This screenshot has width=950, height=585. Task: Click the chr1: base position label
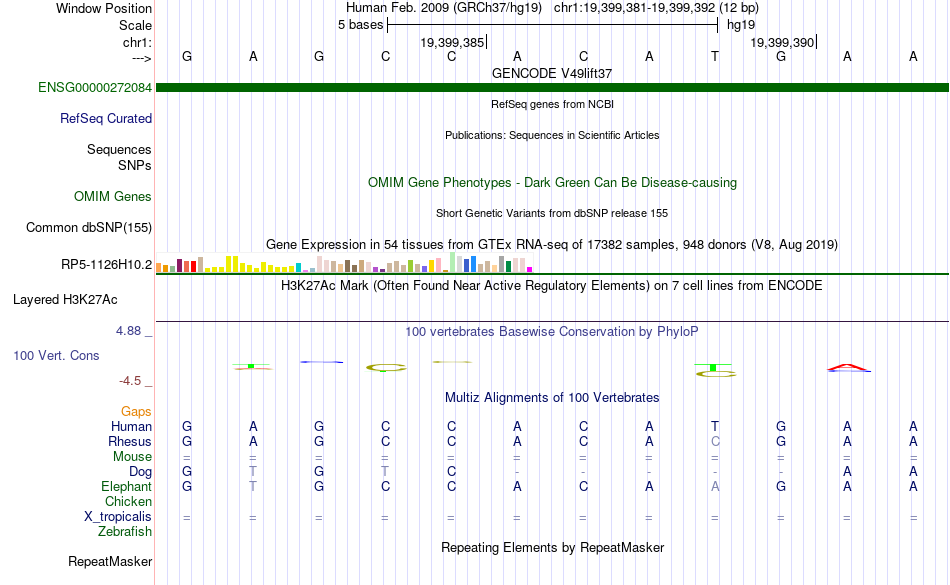coord(137,42)
